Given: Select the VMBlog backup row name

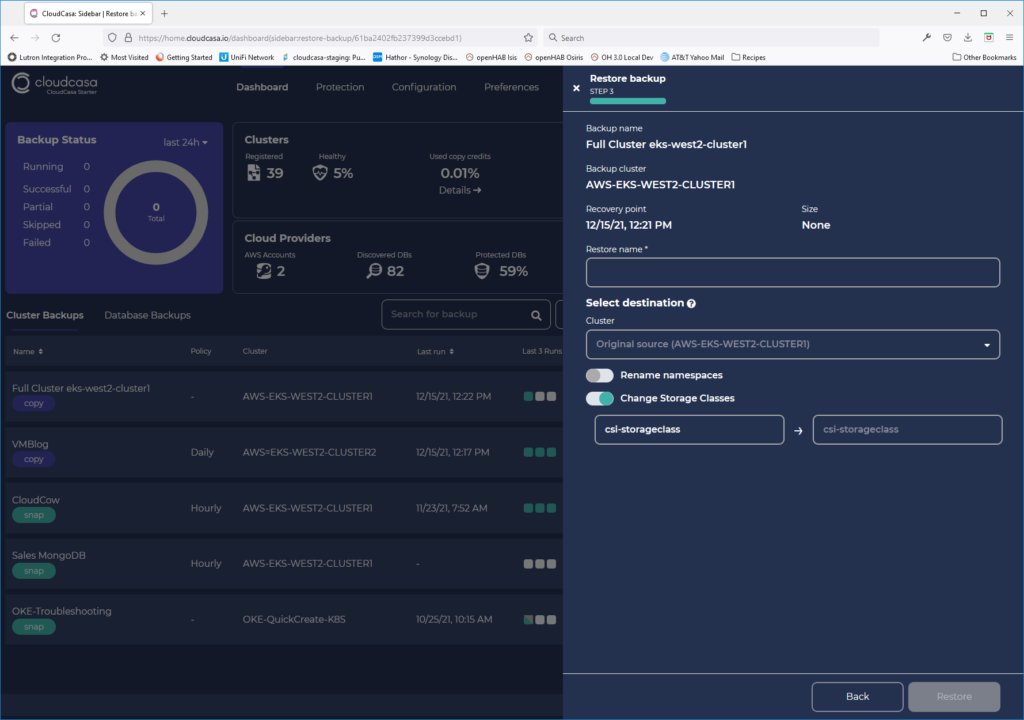Looking at the screenshot, I should click(30, 444).
